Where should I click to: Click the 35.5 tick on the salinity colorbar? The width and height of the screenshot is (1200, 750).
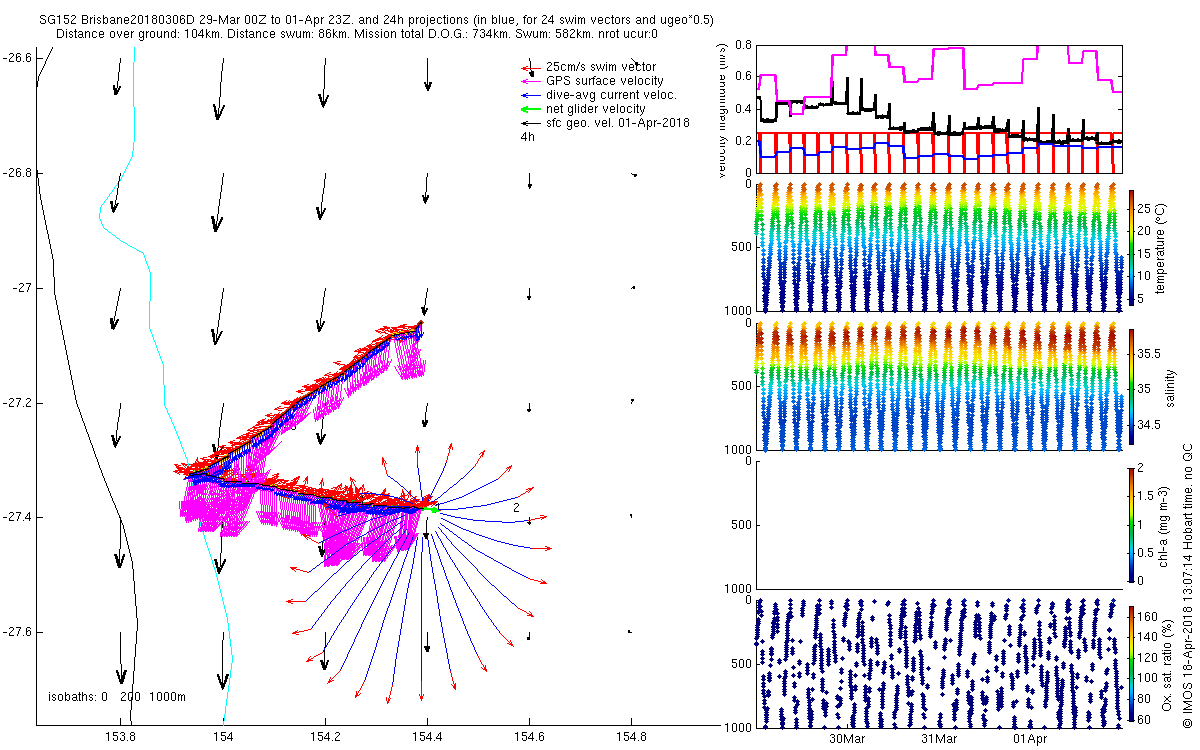tap(1150, 353)
